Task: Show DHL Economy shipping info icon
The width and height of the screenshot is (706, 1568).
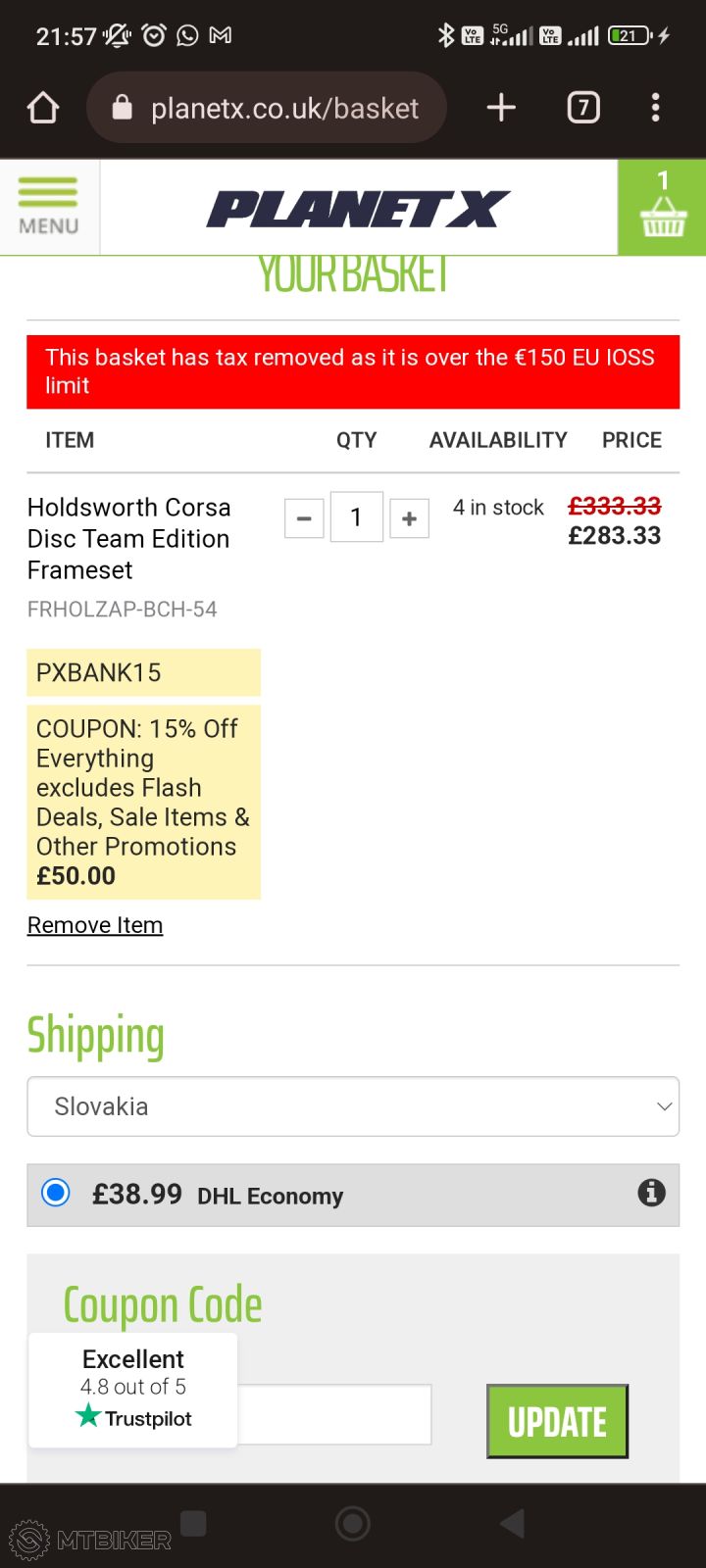Action: click(651, 1193)
